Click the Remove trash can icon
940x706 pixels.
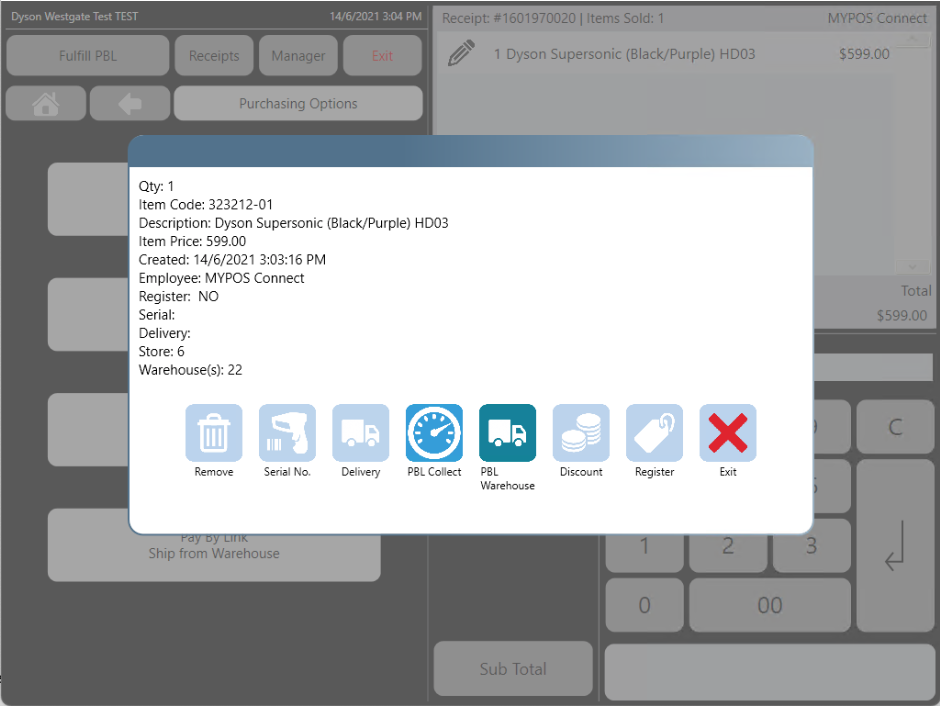213,433
